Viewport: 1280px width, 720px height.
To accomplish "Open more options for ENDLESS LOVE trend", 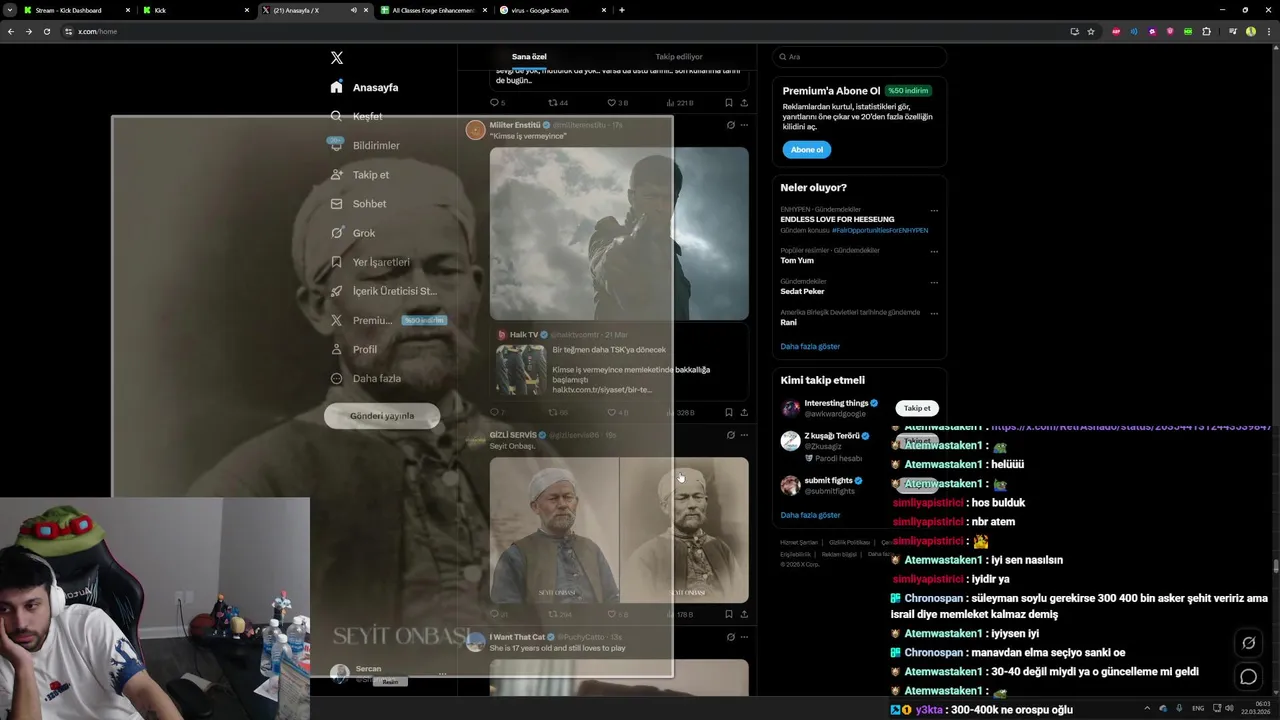I will tap(934, 211).
